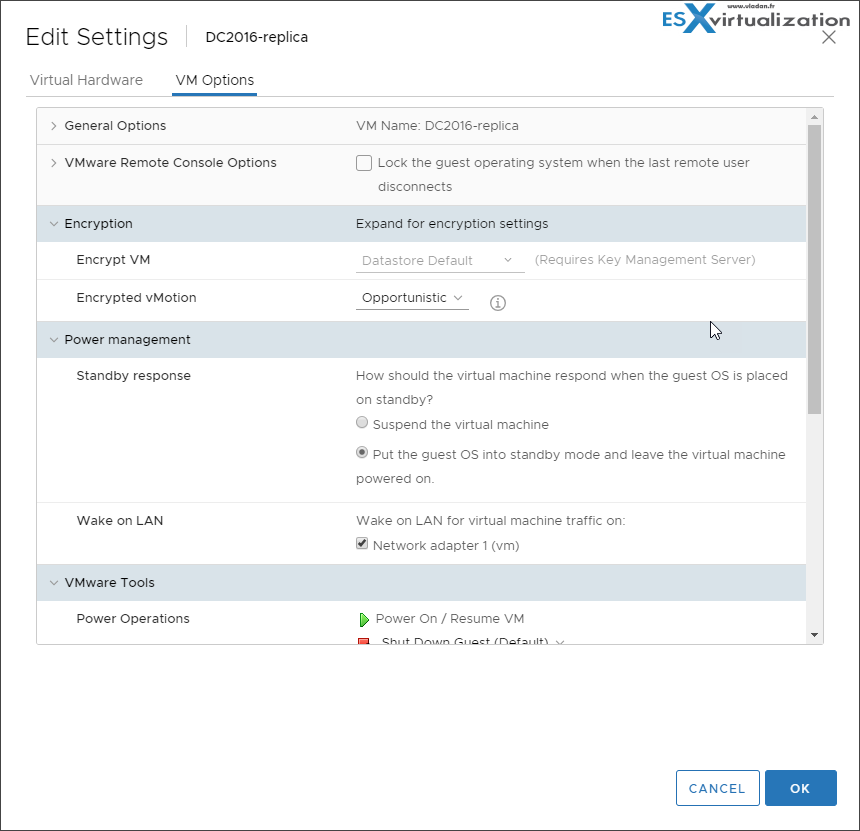Image resolution: width=860 pixels, height=831 pixels.
Task: Click the green Power On / Resume VM icon
Action: 364,619
